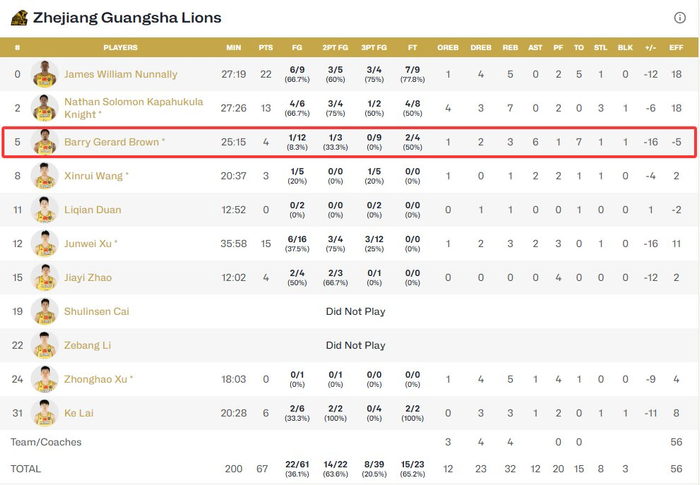Click Nathan Knight's player avatar
This screenshot has width=700, height=485.
[44, 108]
